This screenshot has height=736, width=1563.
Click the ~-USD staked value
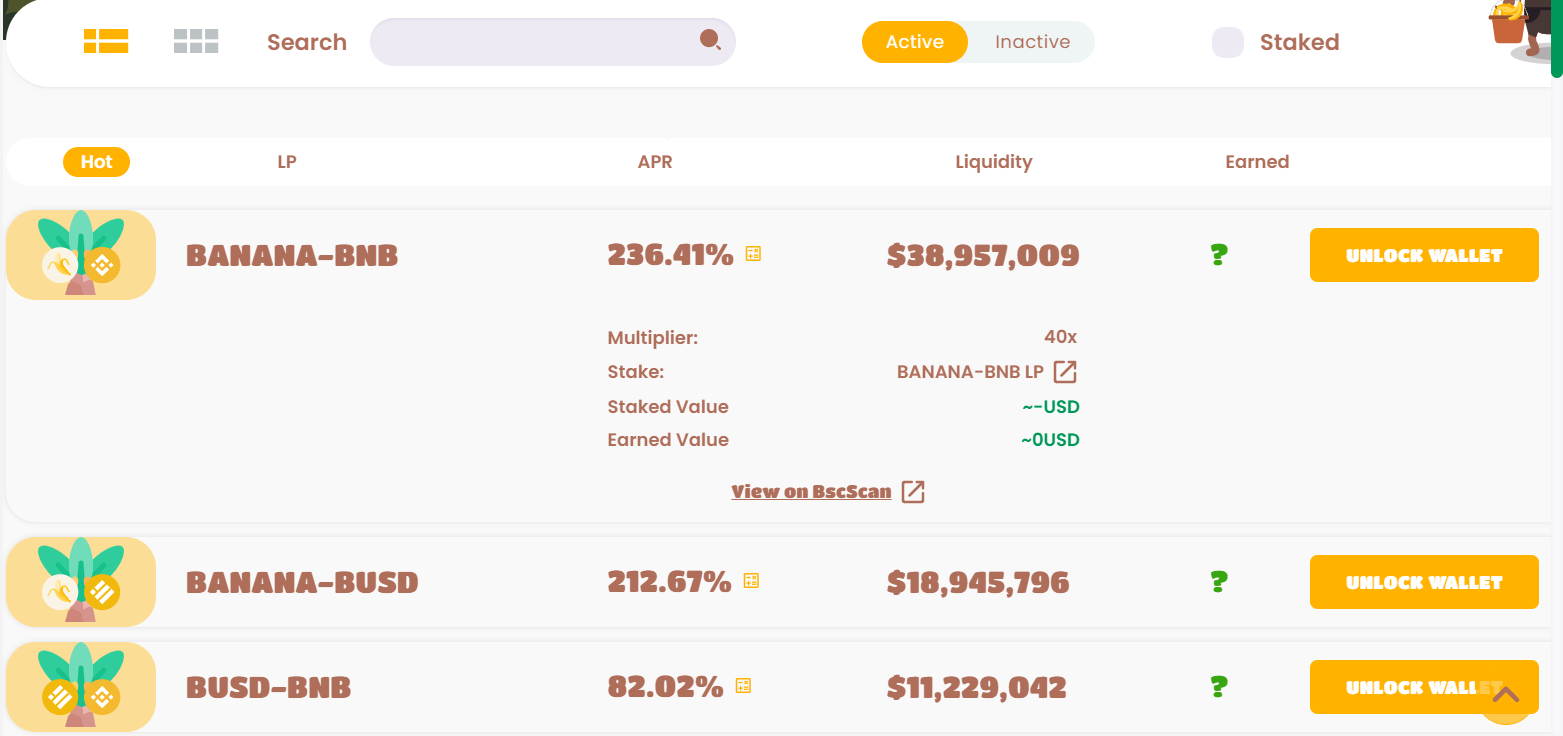pyautogui.click(x=1051, y=407)
